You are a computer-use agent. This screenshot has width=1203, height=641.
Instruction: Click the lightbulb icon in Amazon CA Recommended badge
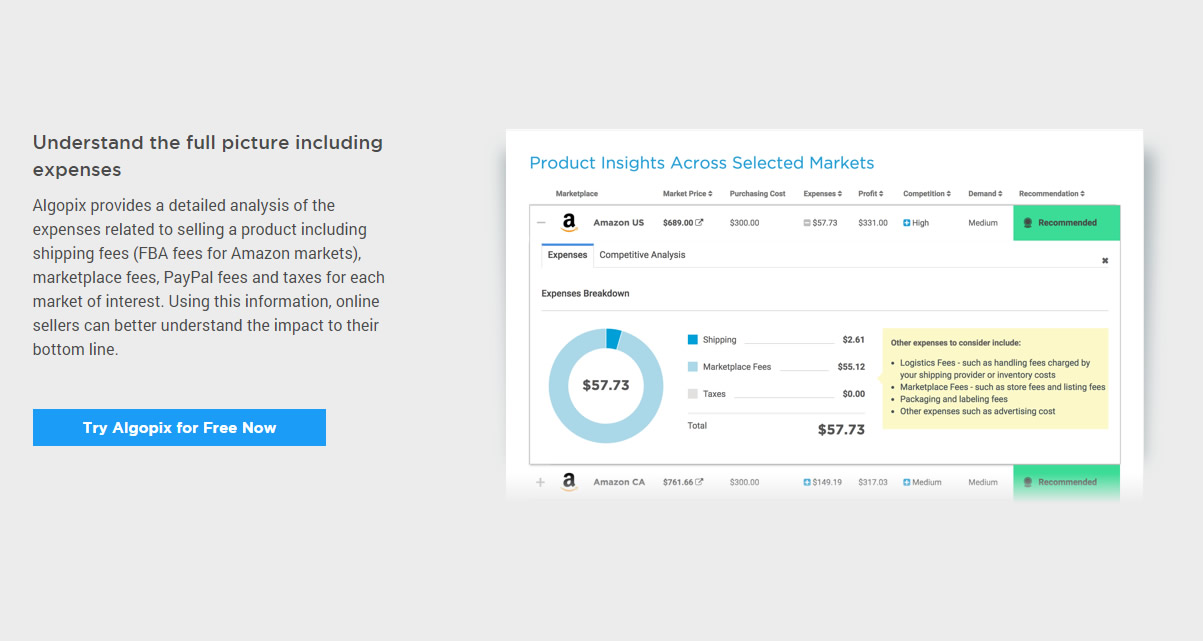point(1028,482)
